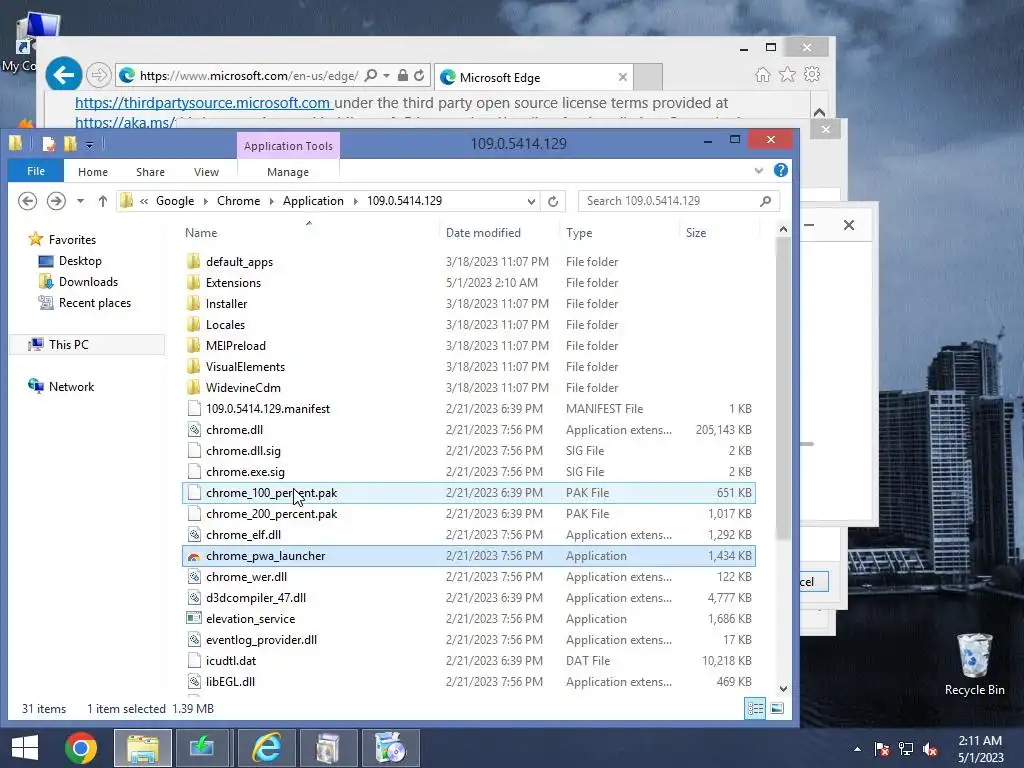
Task: Select the icudtl.dat file
Action: [231, 661]
